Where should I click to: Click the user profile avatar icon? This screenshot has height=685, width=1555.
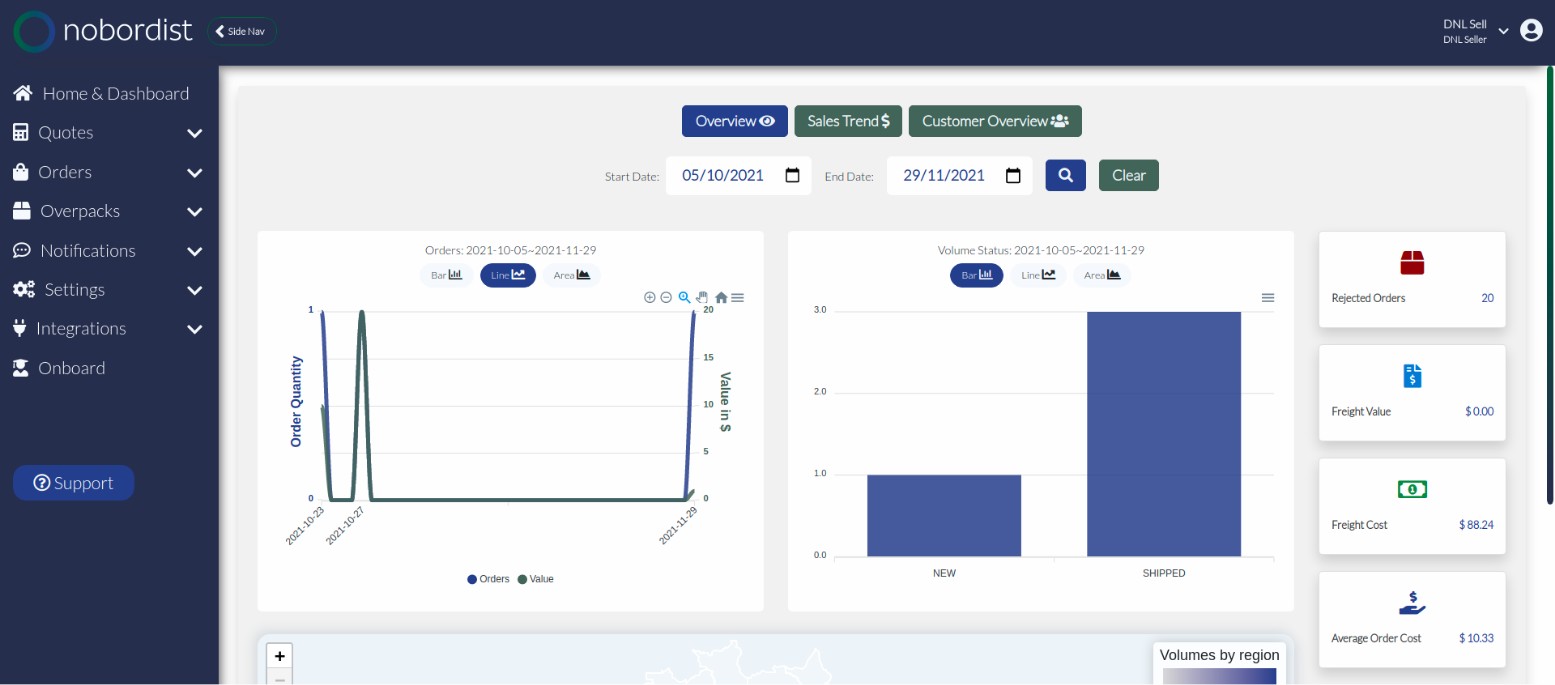(x=1531, y=31)
